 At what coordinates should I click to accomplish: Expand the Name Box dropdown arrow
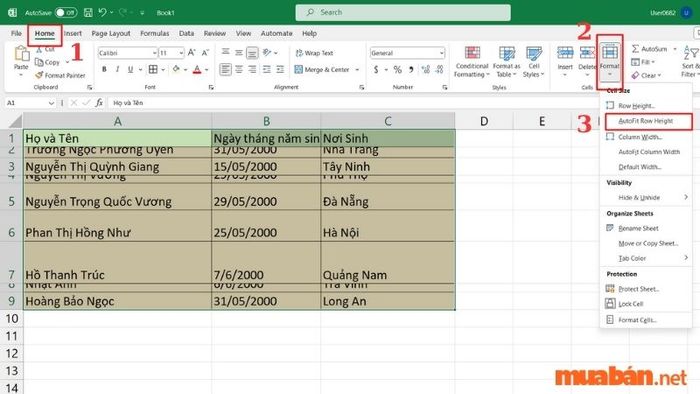tap(51, 103)
